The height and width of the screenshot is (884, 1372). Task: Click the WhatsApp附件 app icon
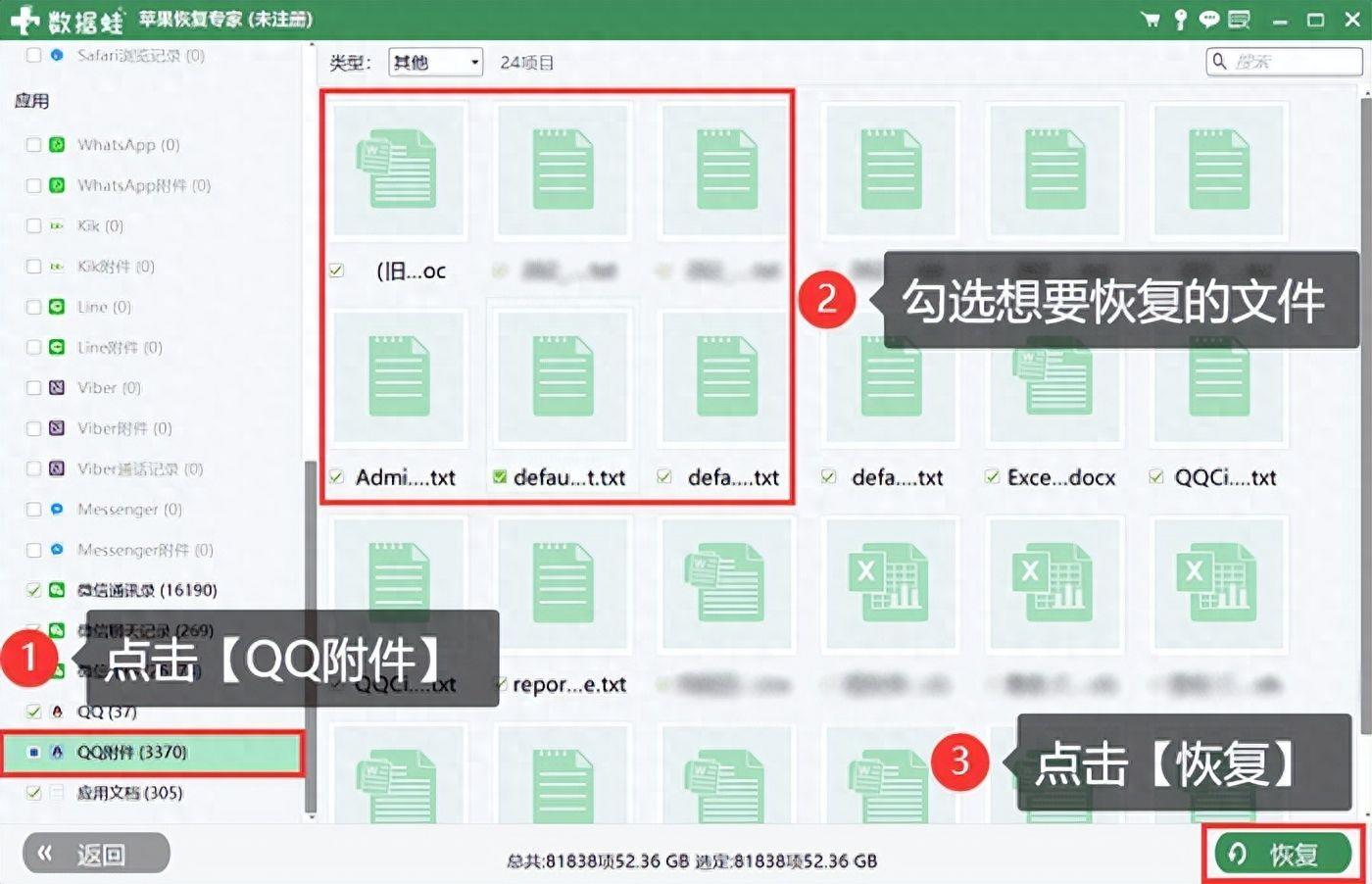point(57,185)
